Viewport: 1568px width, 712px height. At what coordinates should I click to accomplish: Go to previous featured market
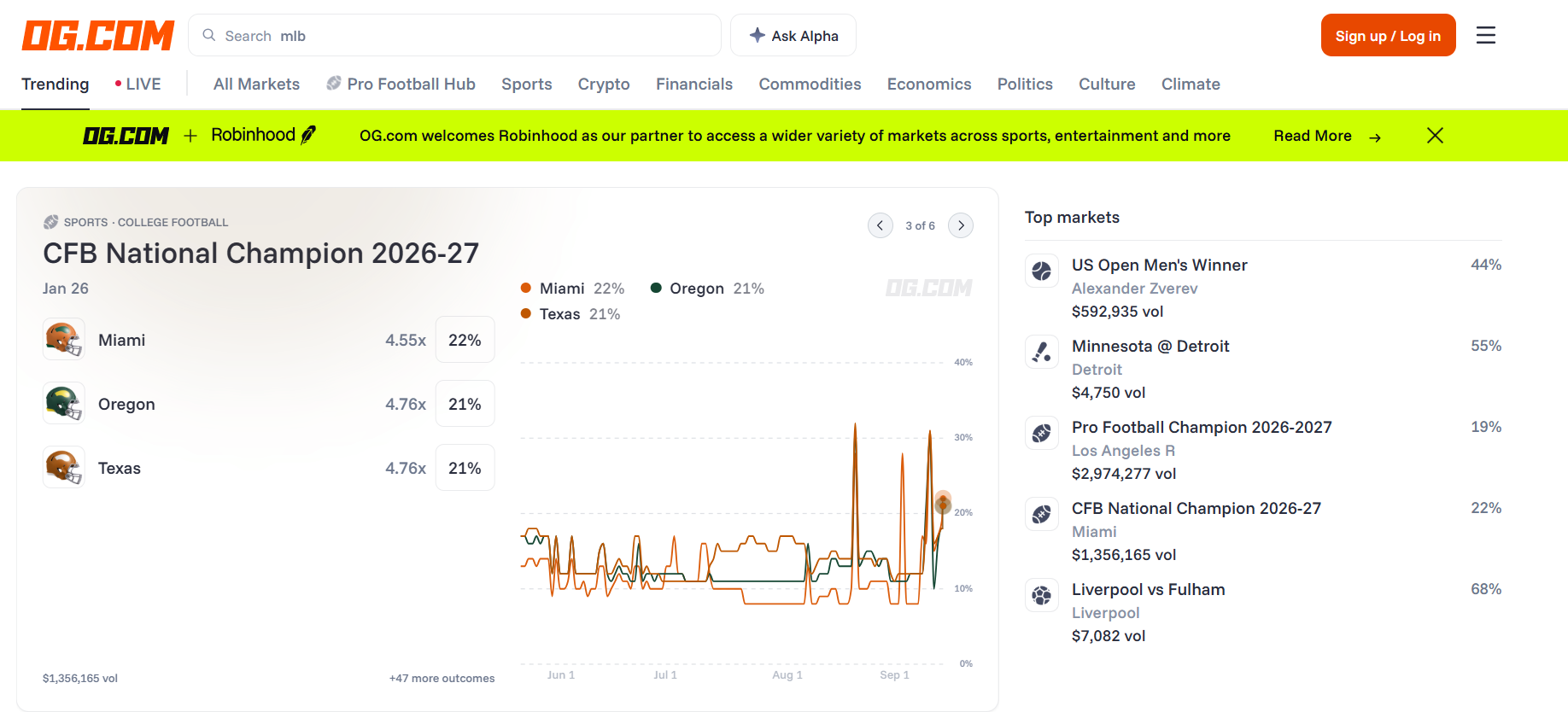click(881, 225)
